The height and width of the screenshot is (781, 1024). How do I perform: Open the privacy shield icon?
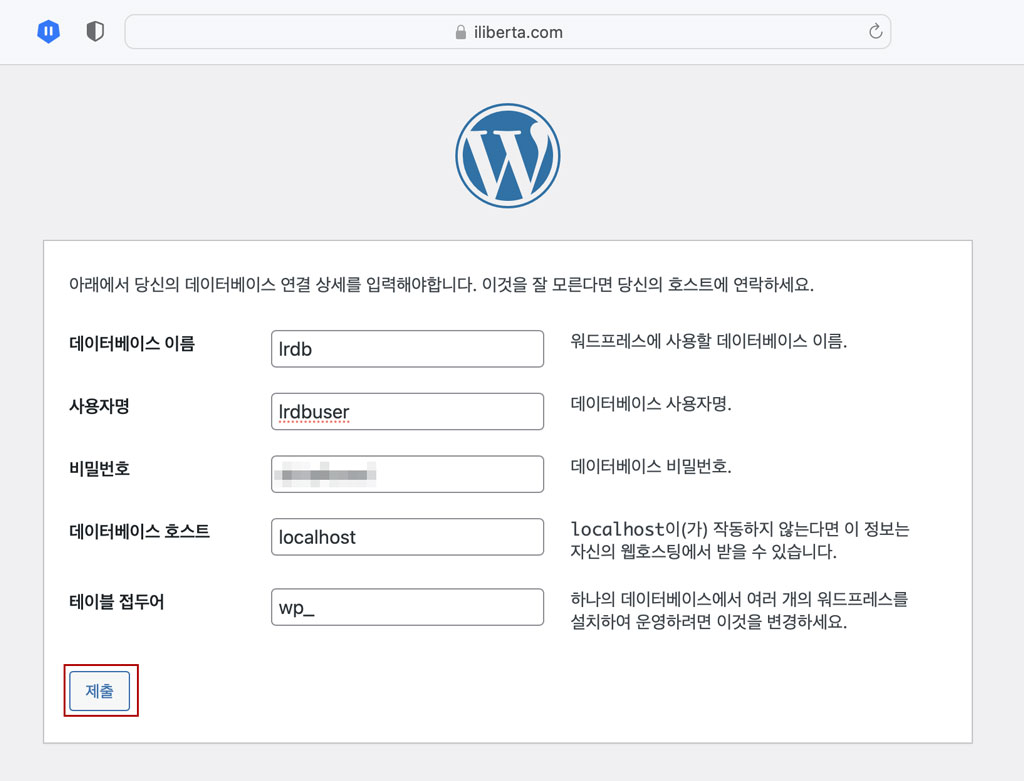point(95,31)
